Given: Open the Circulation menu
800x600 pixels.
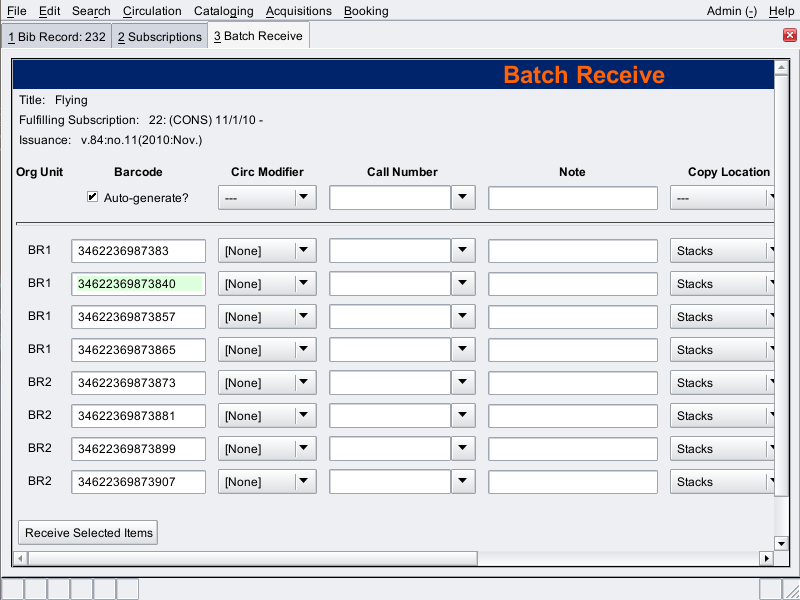Looking at the screenshot, I should [152, 11].
